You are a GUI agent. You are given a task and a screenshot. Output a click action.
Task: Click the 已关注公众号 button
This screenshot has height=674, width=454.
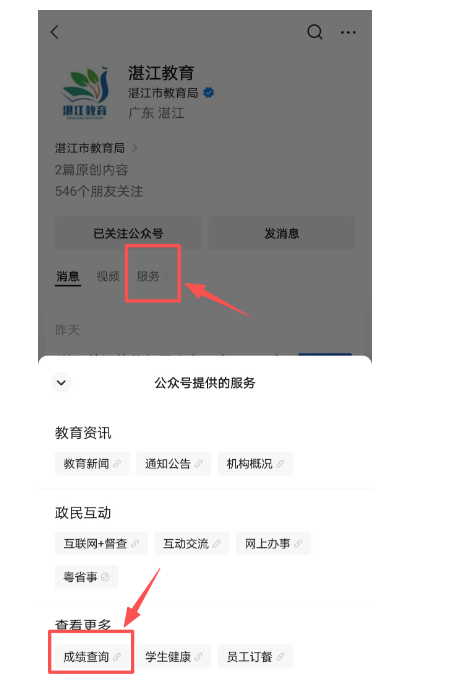point(128,233)
